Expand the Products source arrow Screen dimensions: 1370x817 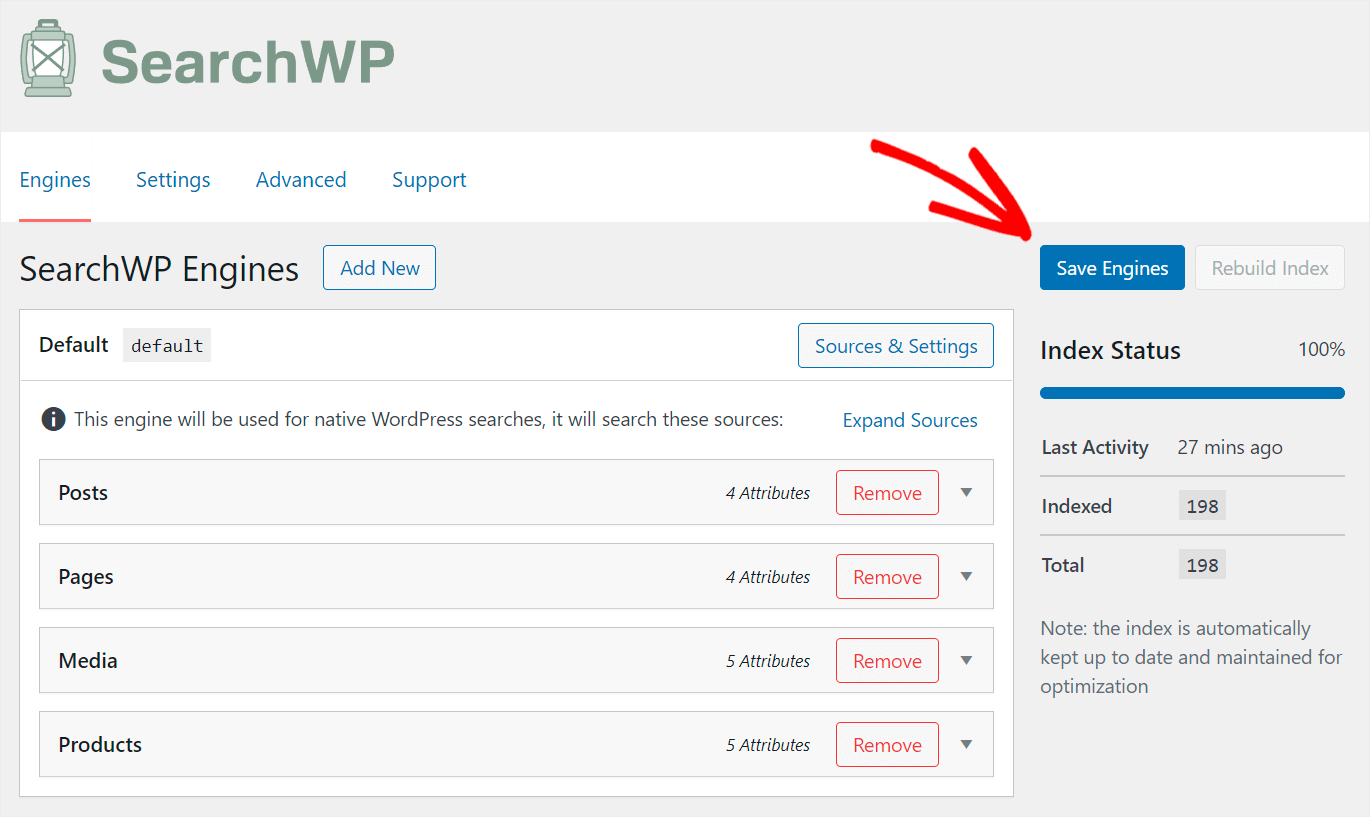tap(966, 744)
